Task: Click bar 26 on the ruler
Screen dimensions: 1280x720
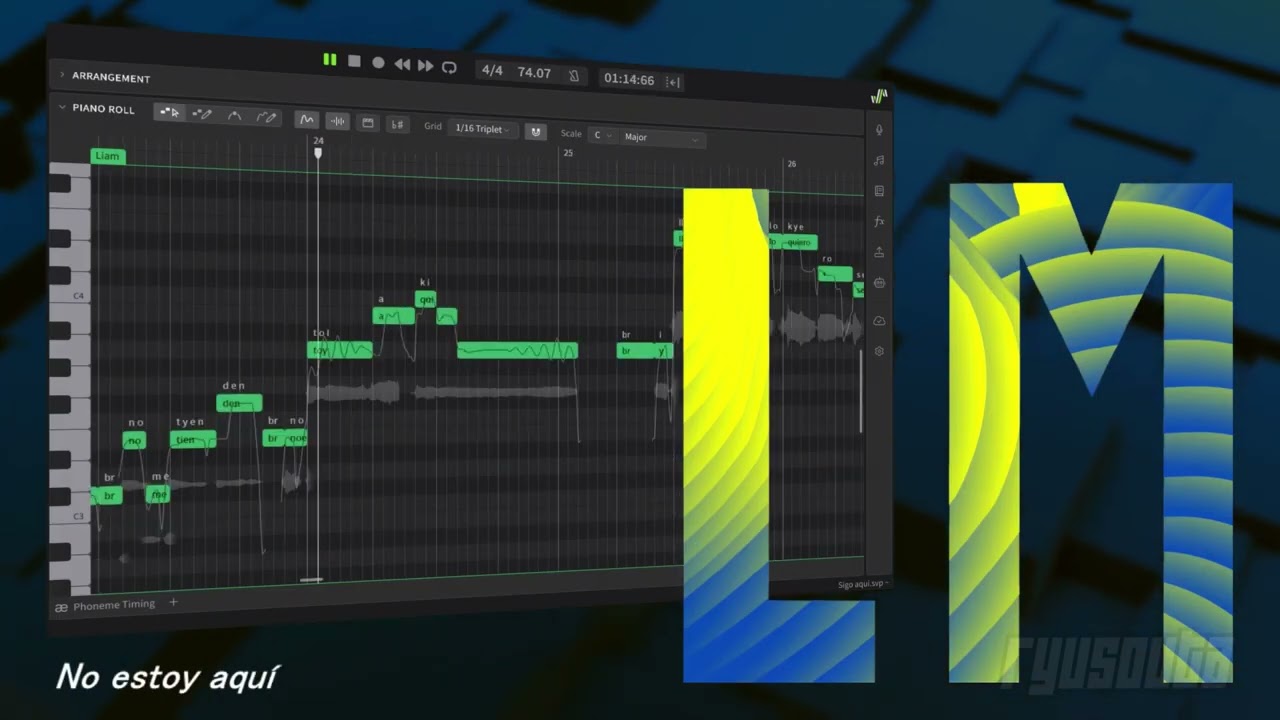Action: [x=791, y=163]
